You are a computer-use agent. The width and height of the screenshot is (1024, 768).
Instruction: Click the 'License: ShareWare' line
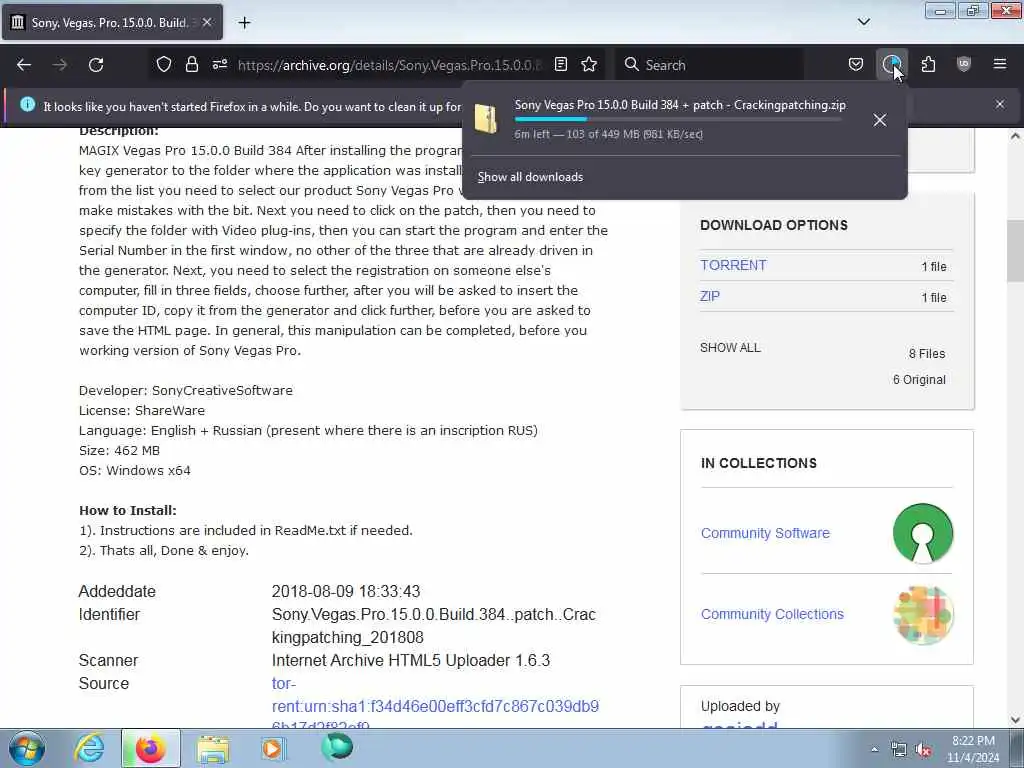point(142,410)
